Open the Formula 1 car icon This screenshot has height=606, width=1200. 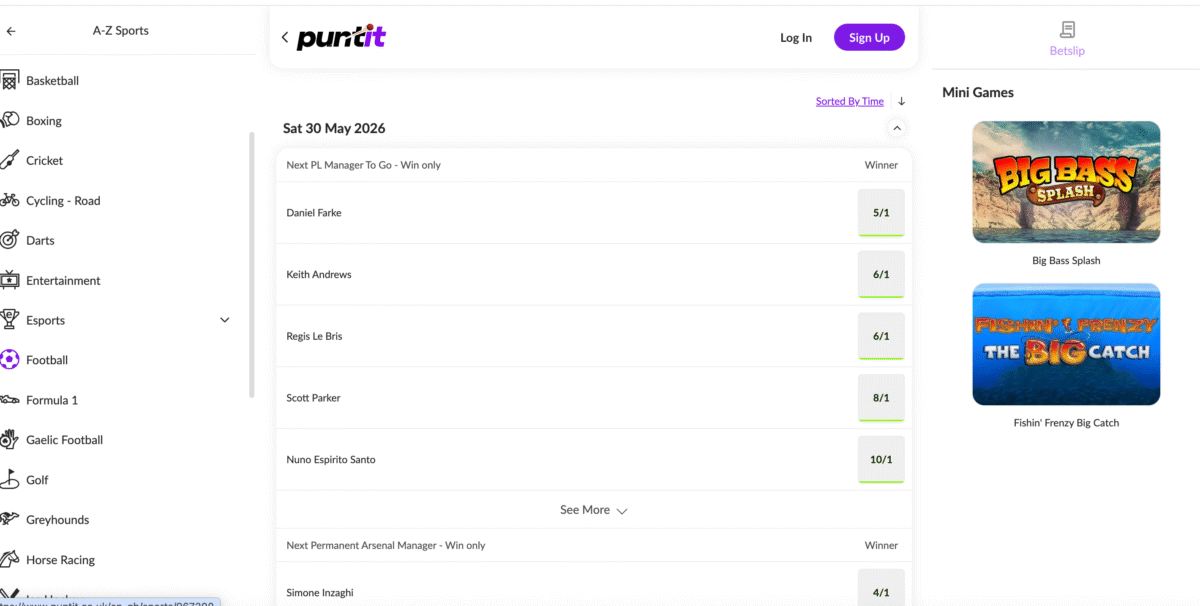[x=10, y=400]
